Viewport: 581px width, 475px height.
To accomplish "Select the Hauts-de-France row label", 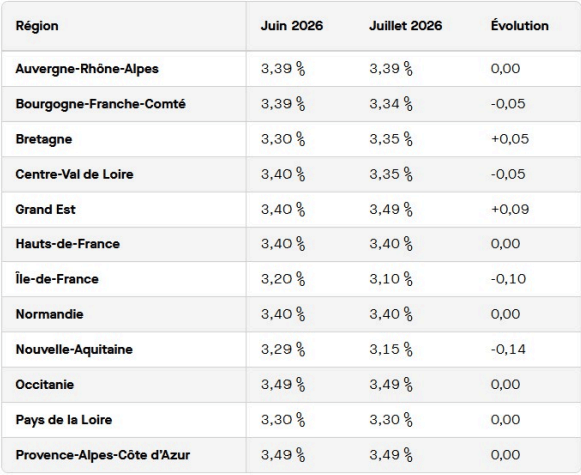I will (x=67, y=244).
